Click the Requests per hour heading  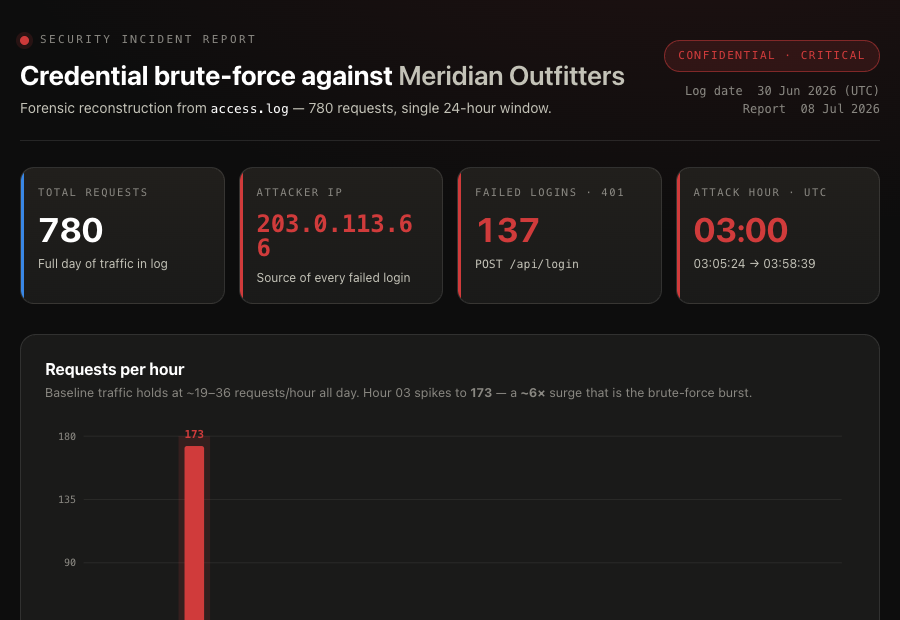click(115, 369)
